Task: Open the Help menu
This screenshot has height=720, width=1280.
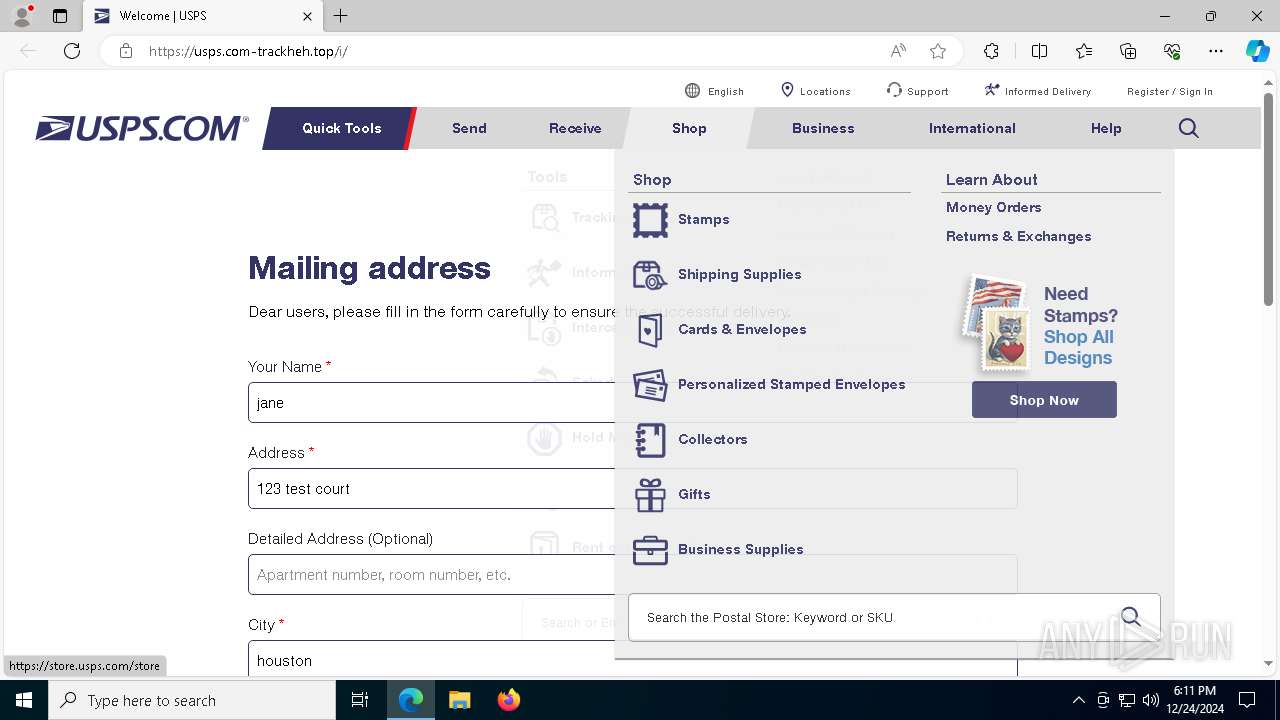Action: tap(1106, 128)
